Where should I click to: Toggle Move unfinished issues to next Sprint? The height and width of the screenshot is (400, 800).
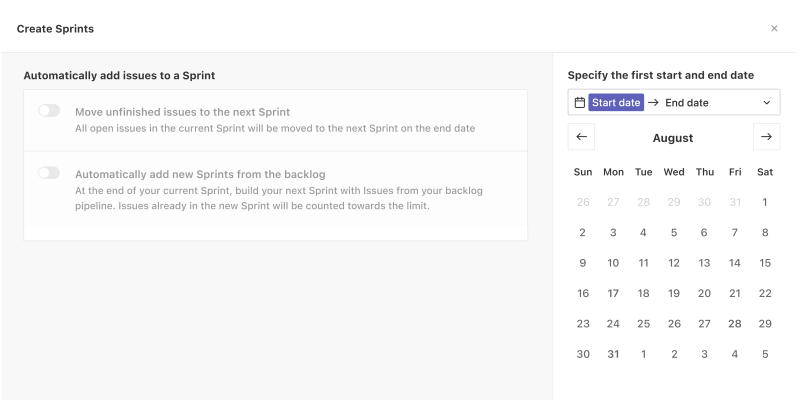[x=49, y=111]
